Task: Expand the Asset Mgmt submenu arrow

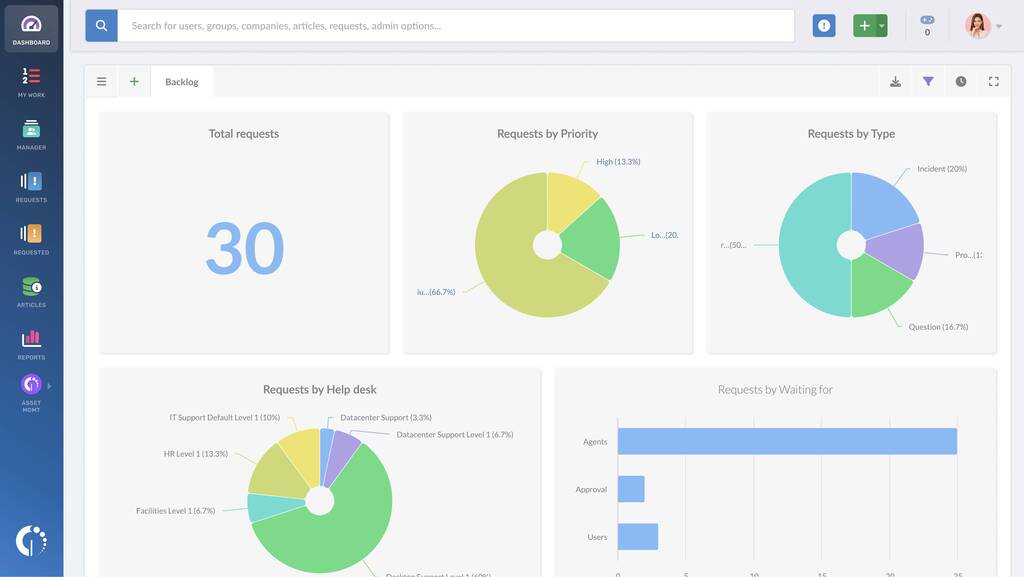Action: pyautogui.click(x=49, y=386)
